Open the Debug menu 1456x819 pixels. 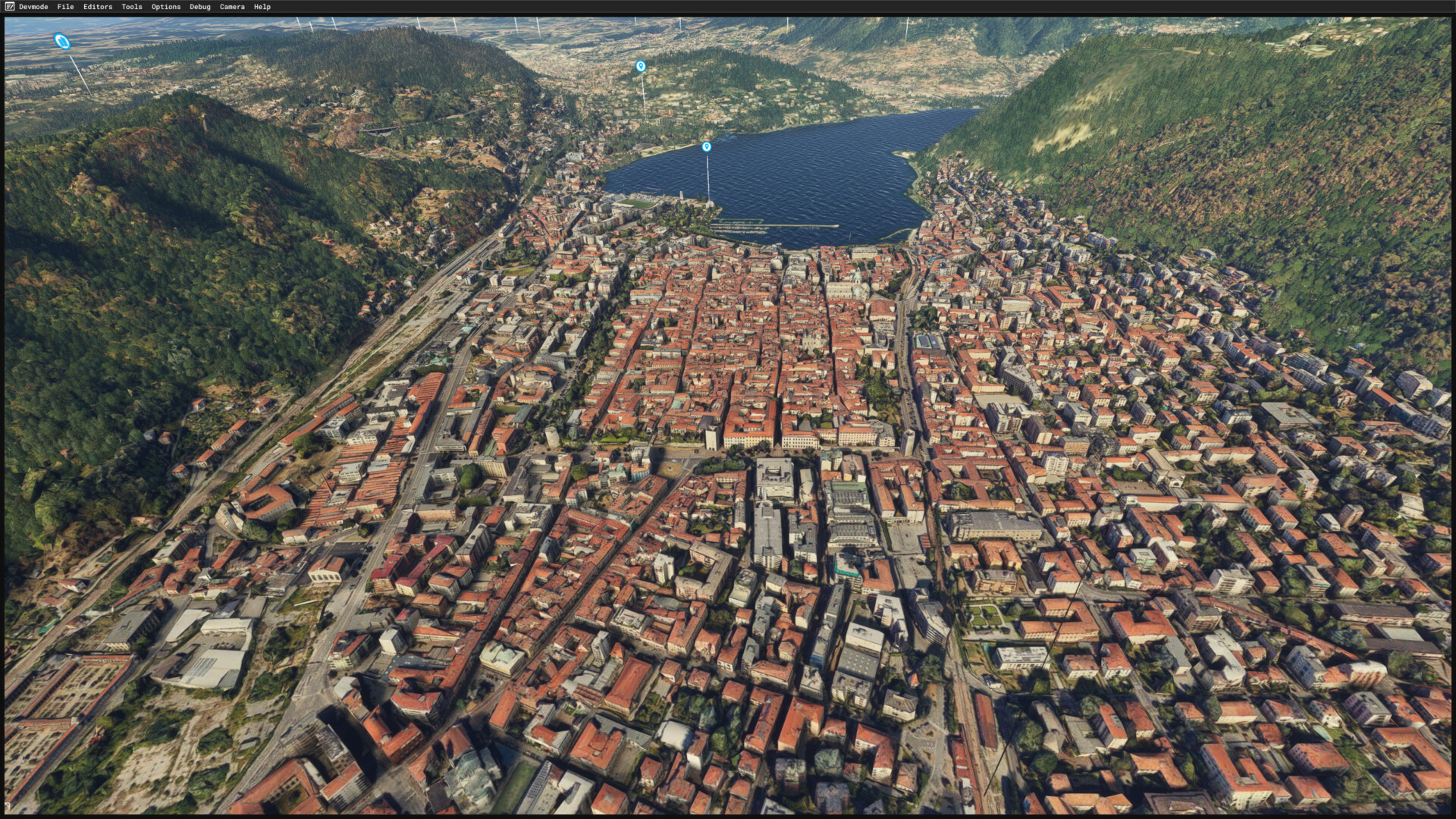(200, 7)
